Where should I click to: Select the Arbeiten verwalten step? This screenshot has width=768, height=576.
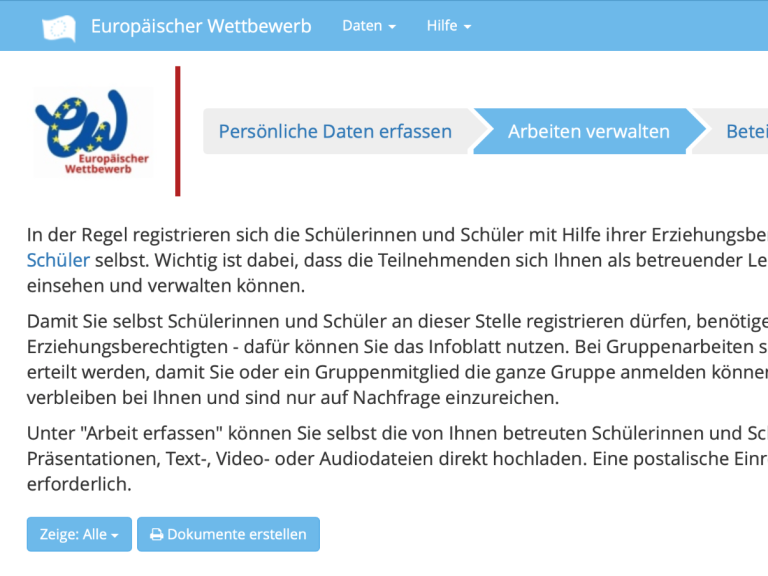click(x=588, y=131)
